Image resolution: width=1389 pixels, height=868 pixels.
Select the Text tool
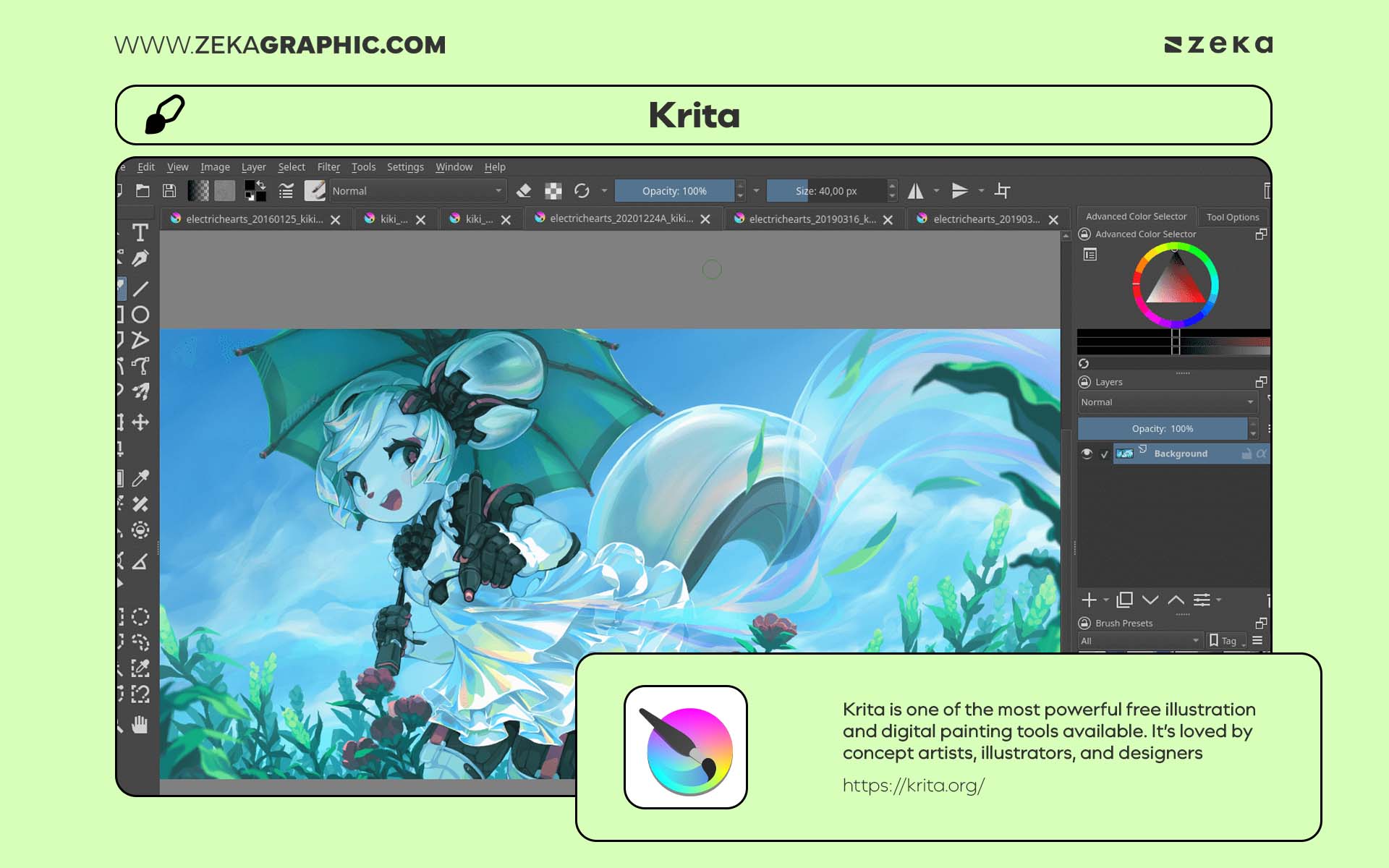140,231
